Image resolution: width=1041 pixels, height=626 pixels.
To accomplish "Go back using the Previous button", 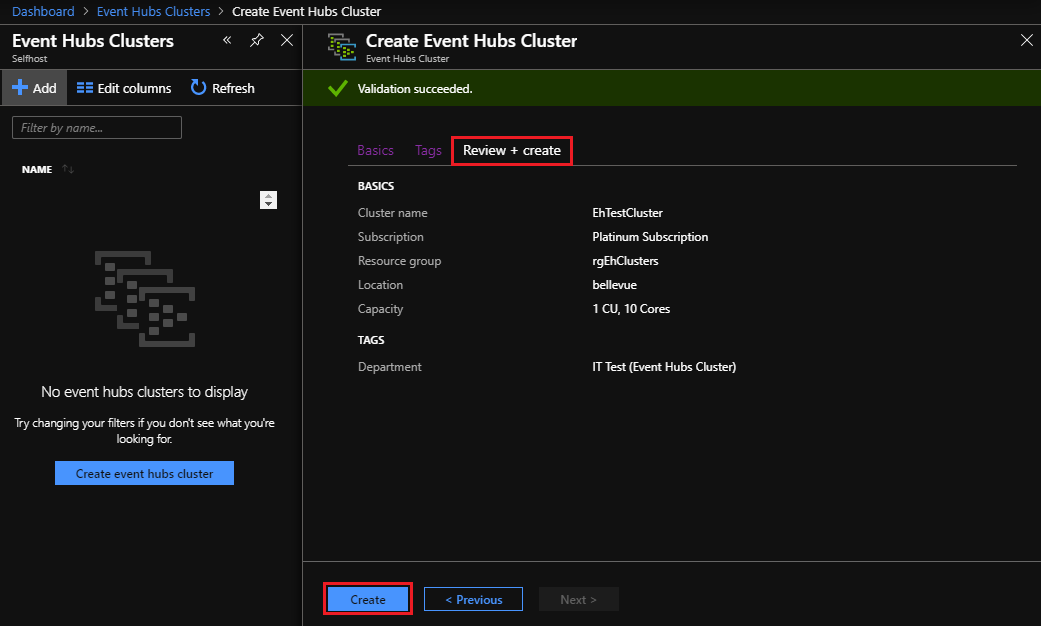I will [473, 598].
